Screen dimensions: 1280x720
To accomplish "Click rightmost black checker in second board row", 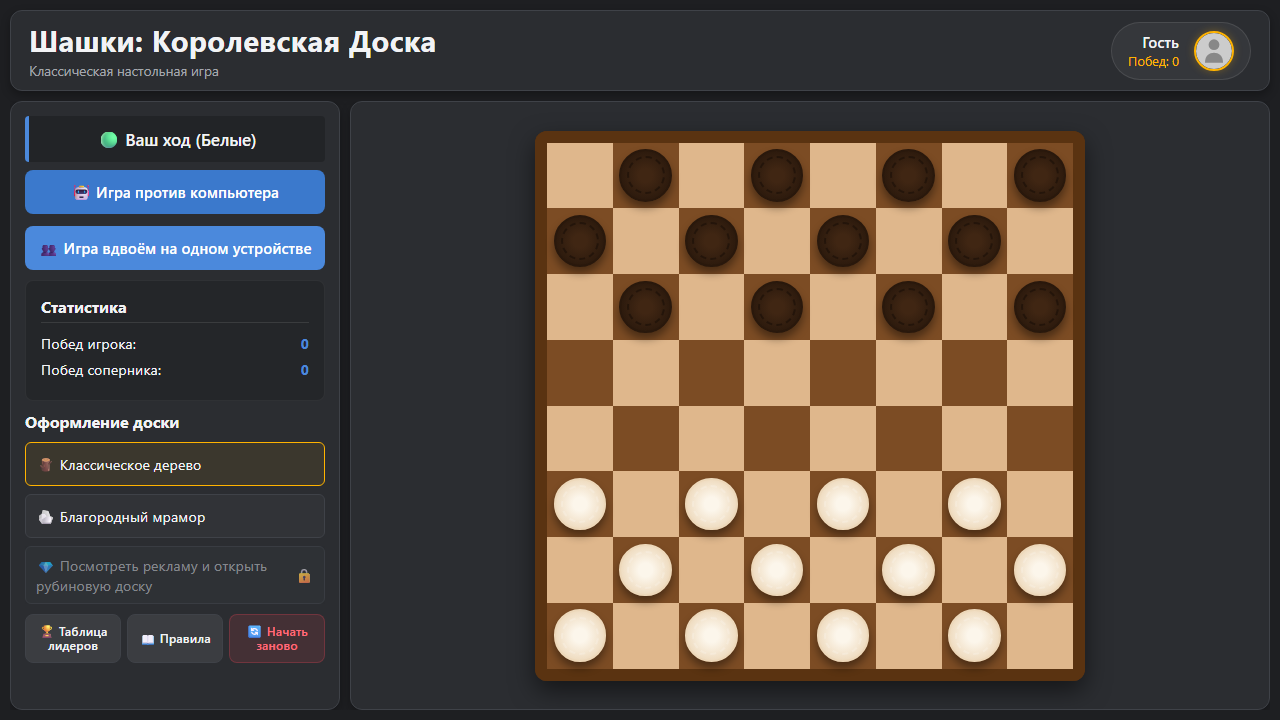I will coord(974,241).
